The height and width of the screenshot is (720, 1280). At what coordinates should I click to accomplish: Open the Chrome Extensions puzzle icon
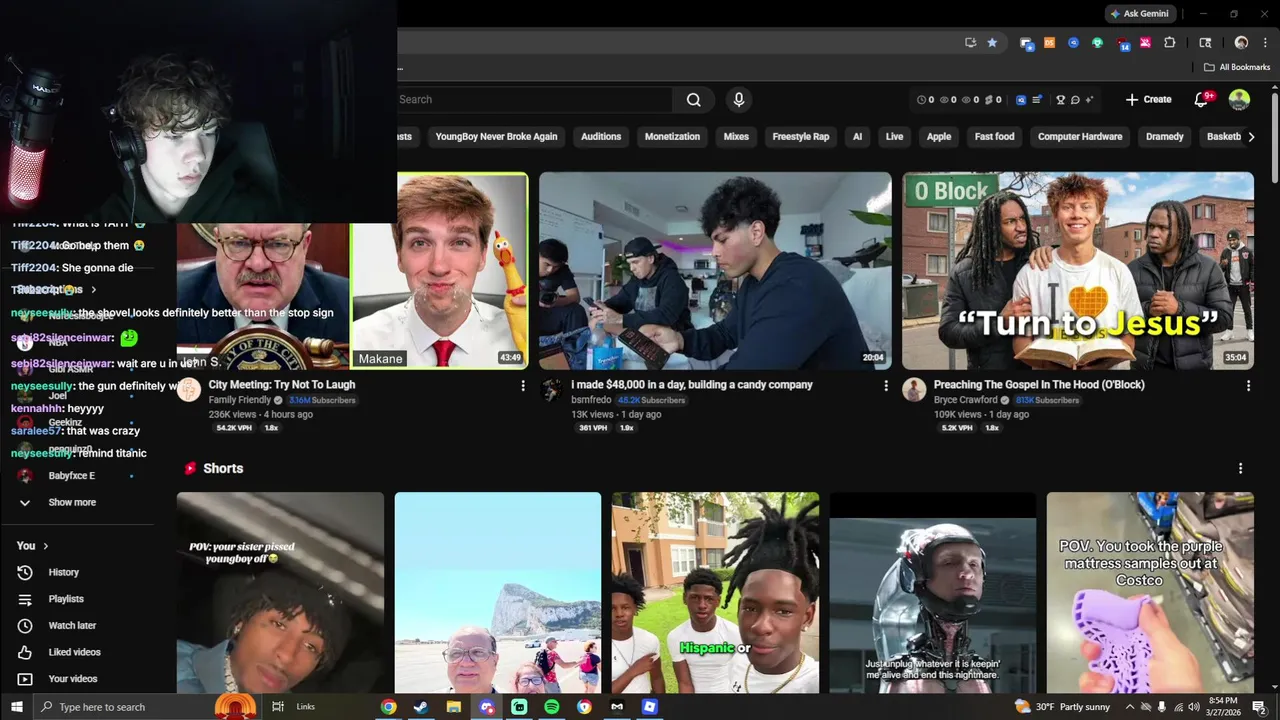[1169, 42]
